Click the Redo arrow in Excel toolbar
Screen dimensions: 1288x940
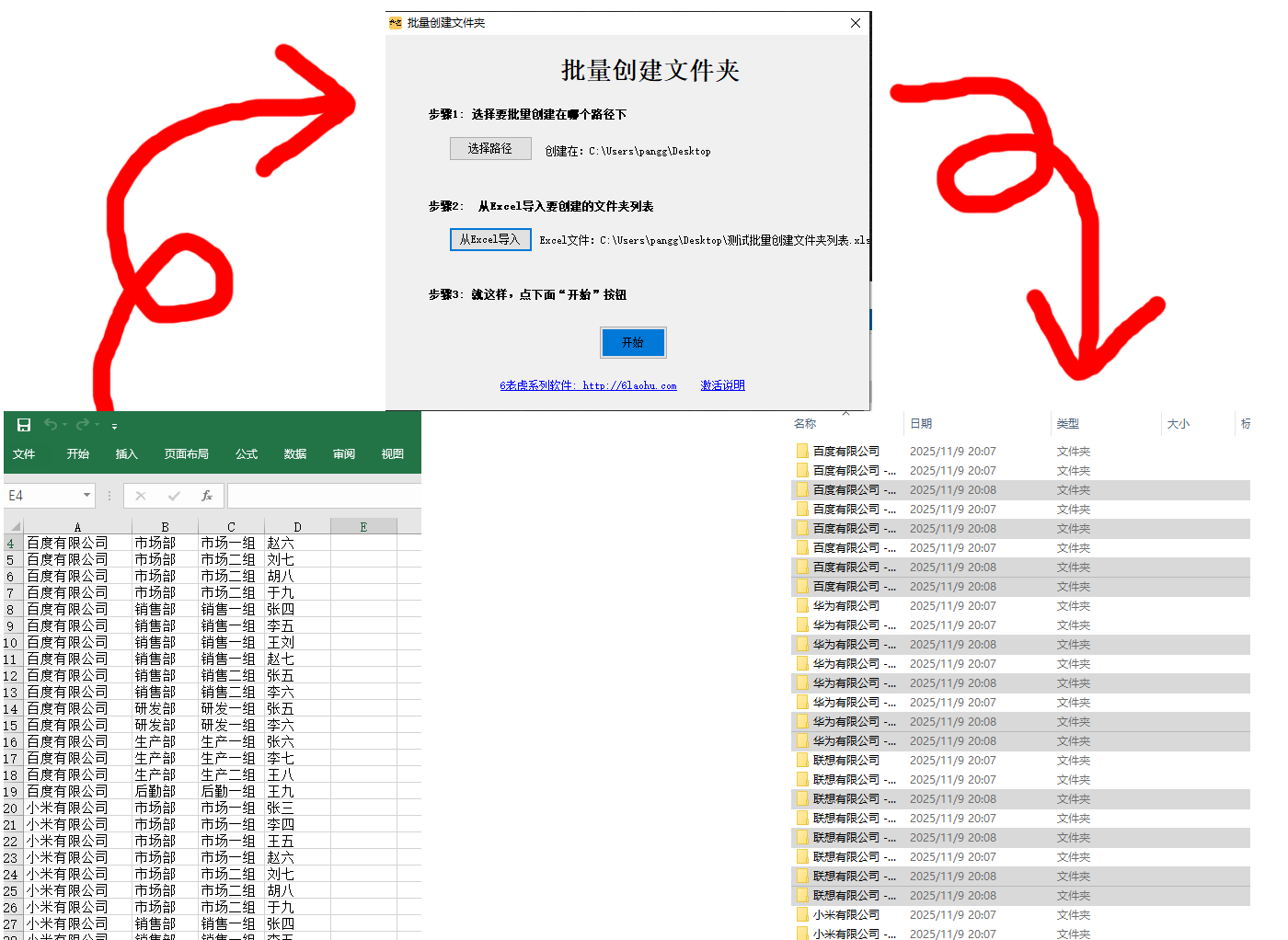coord(83,425)
